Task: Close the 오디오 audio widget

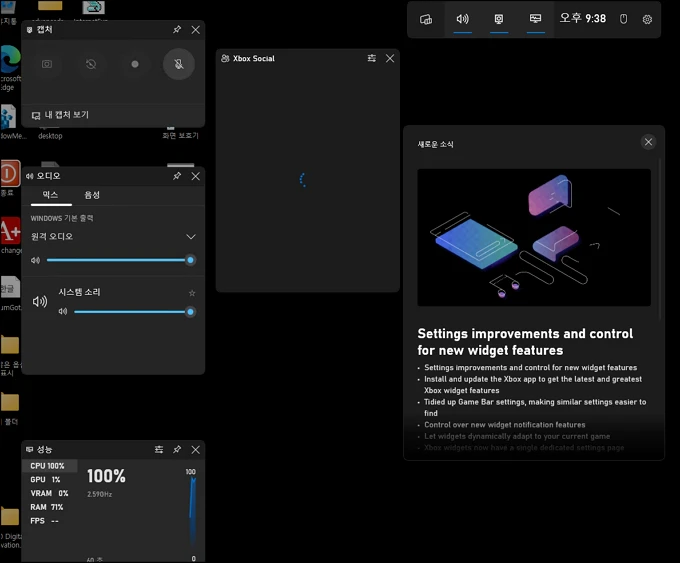Action: 196,176
